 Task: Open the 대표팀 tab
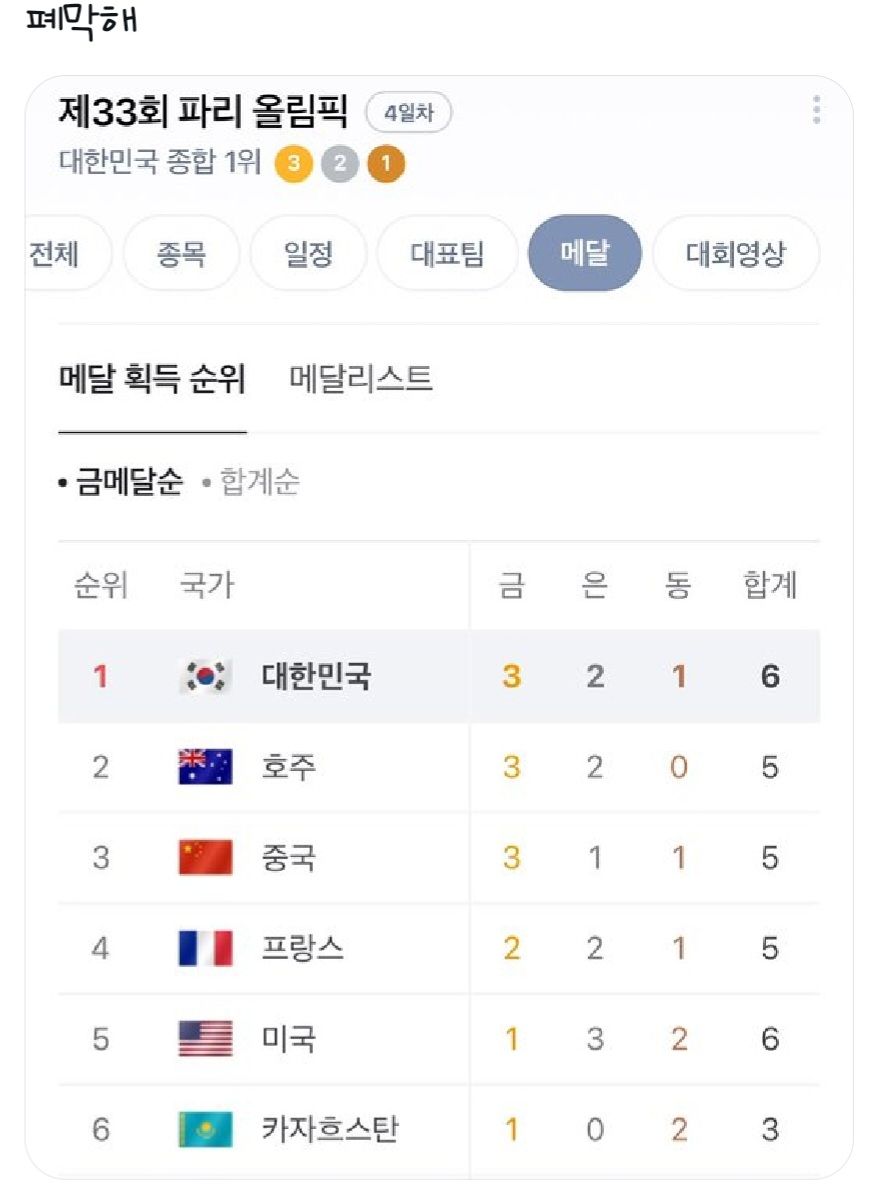[448, 253]
